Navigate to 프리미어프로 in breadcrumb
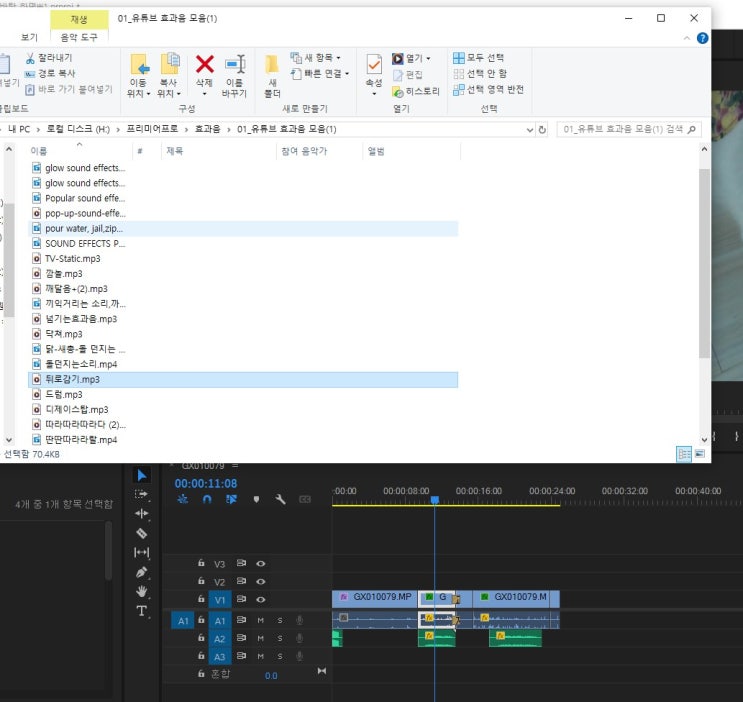Screen dimensions: 743x702 click(152, 129)
